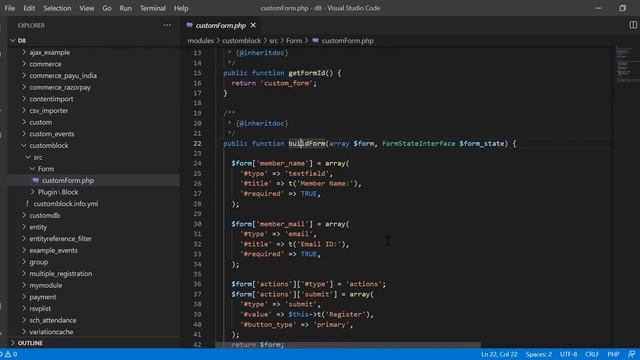Expand the custom_events folder

(x=24, y=134)
